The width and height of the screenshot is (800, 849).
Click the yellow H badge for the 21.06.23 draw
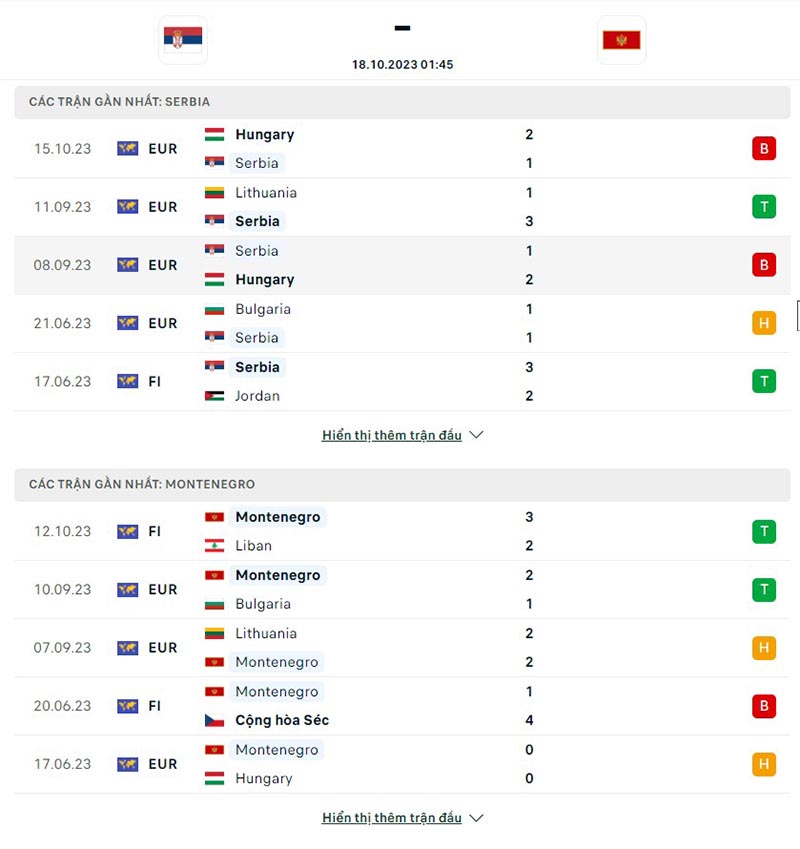(764, 323)
